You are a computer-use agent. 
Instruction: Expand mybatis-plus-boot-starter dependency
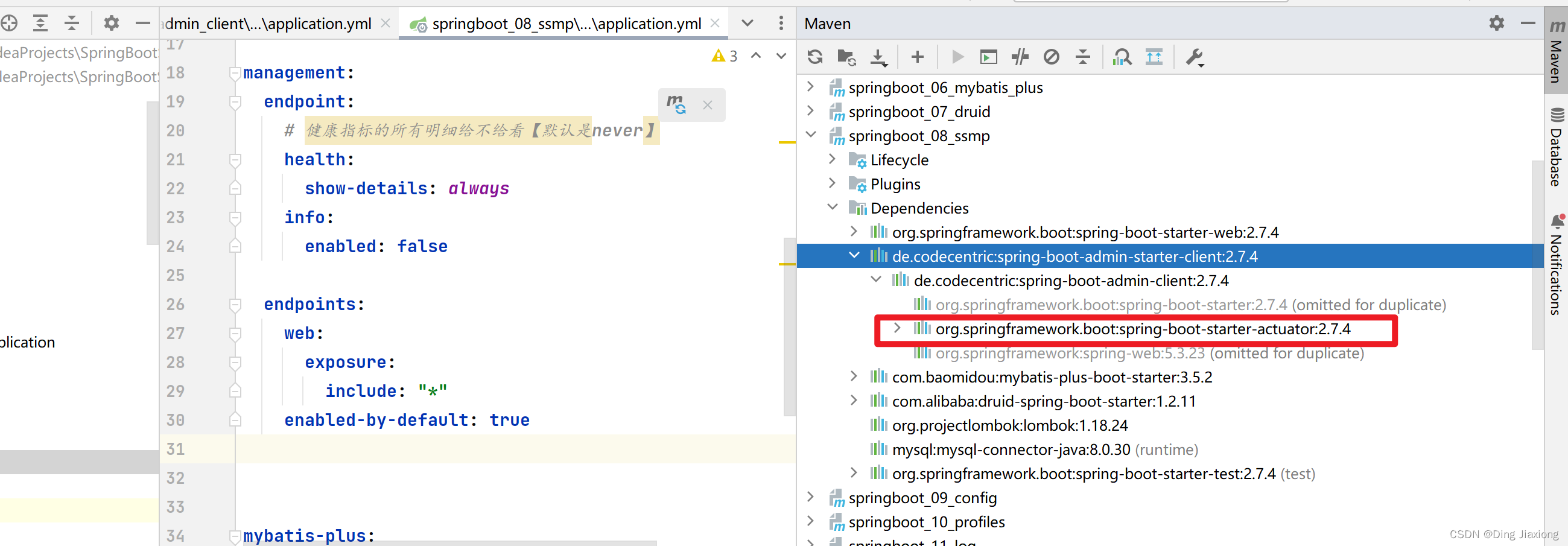pos(854,376)
